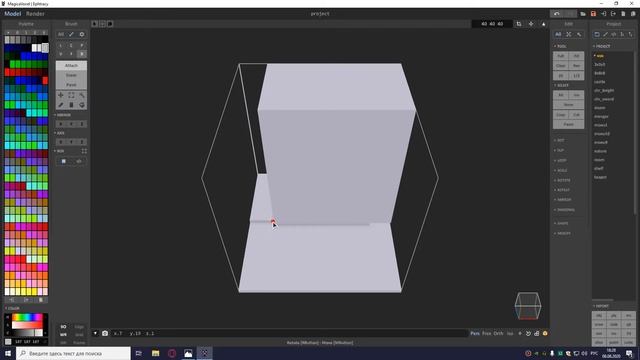The image size is (640, 360).
Task: Click the scissors-like icon in Edit panel
Action: pos(569,34)
